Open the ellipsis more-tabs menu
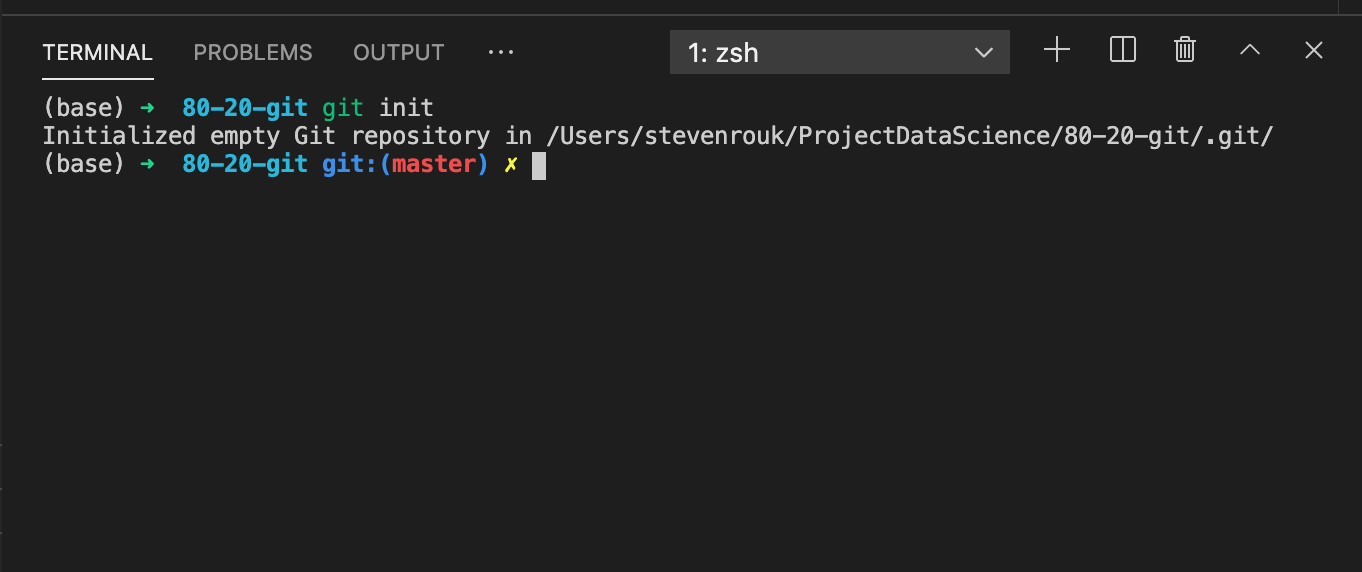The image size is (1362, 572). tap(500, 53)
